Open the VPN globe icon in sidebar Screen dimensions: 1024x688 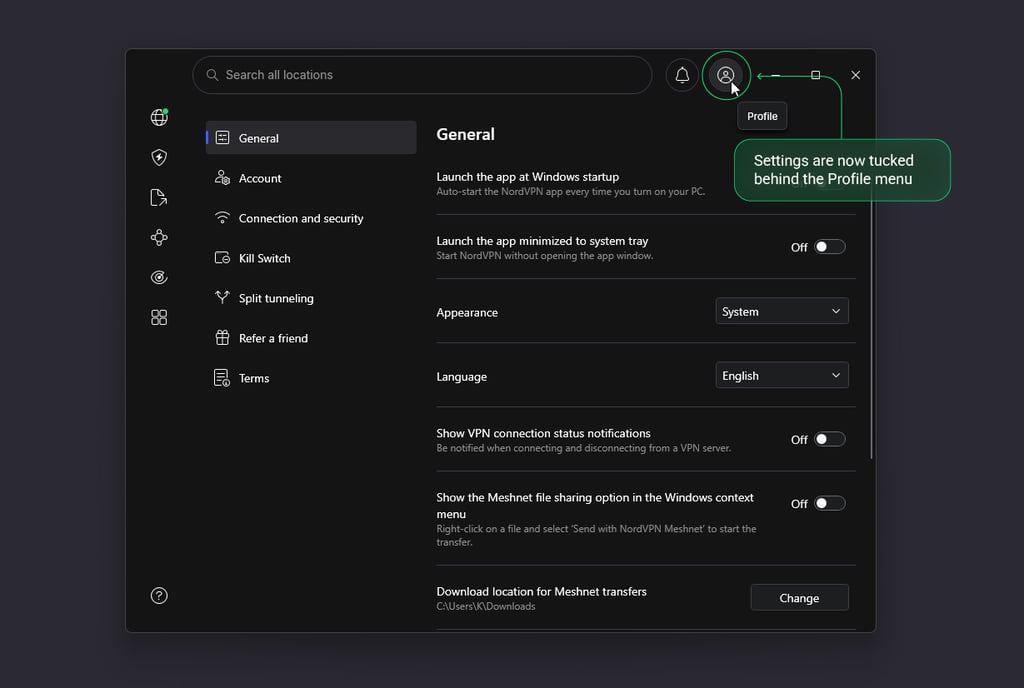(x=159, y=117)
